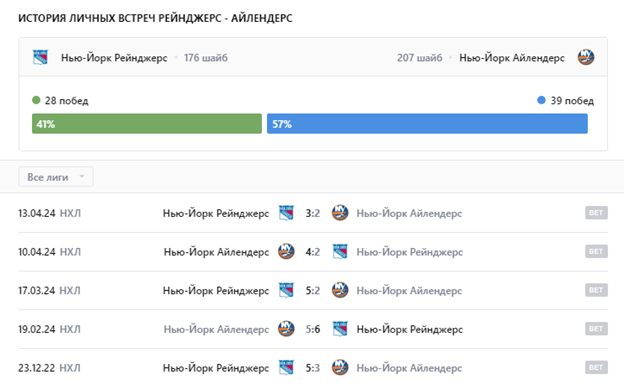Click the BET button for the 23.12.22 match
Image resolution: width=624 pixels, height=385 pixels.
point(596,367)
